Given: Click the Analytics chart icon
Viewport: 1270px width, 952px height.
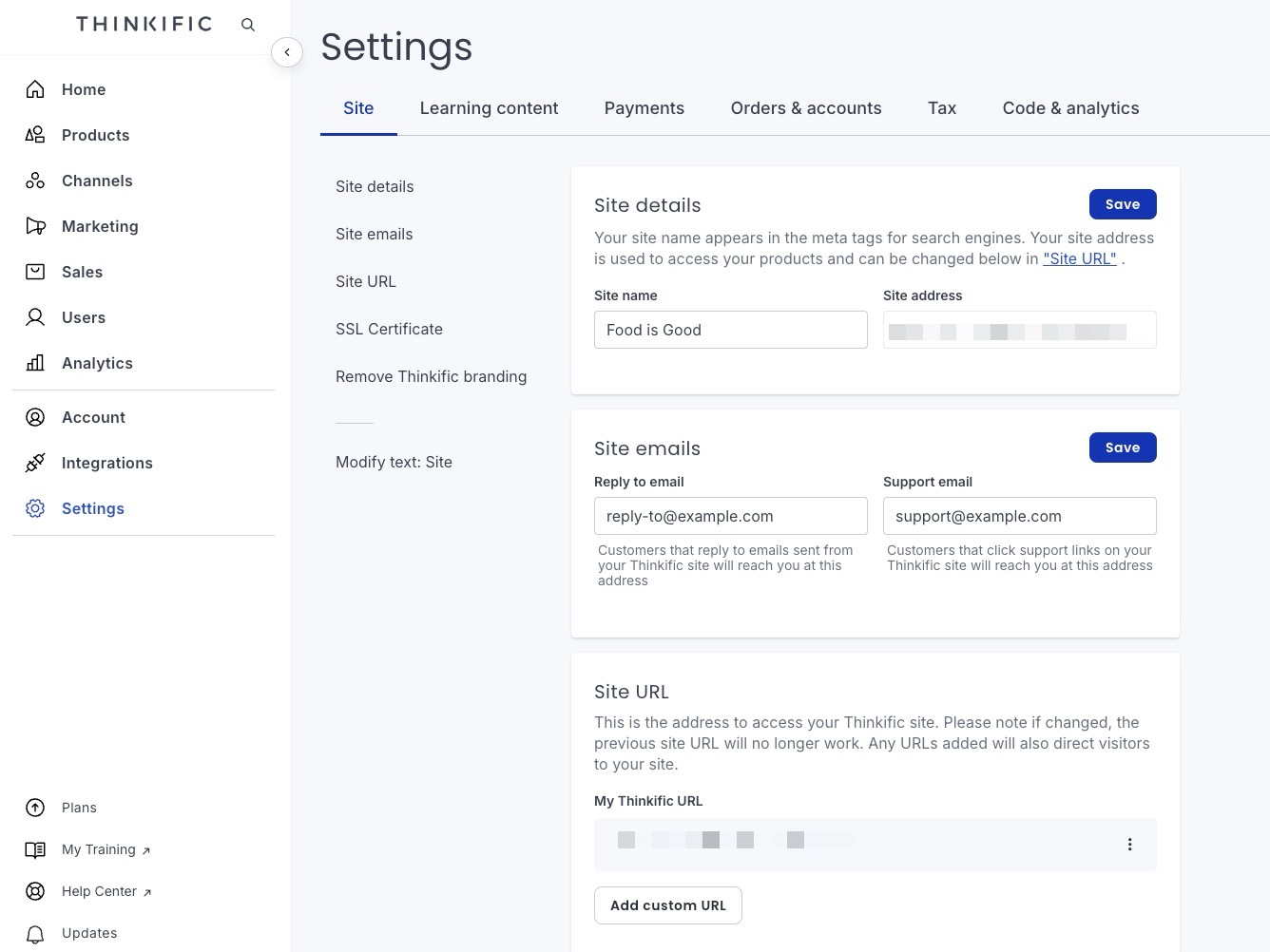Looking at the screenshot, I should click(35, 363).
